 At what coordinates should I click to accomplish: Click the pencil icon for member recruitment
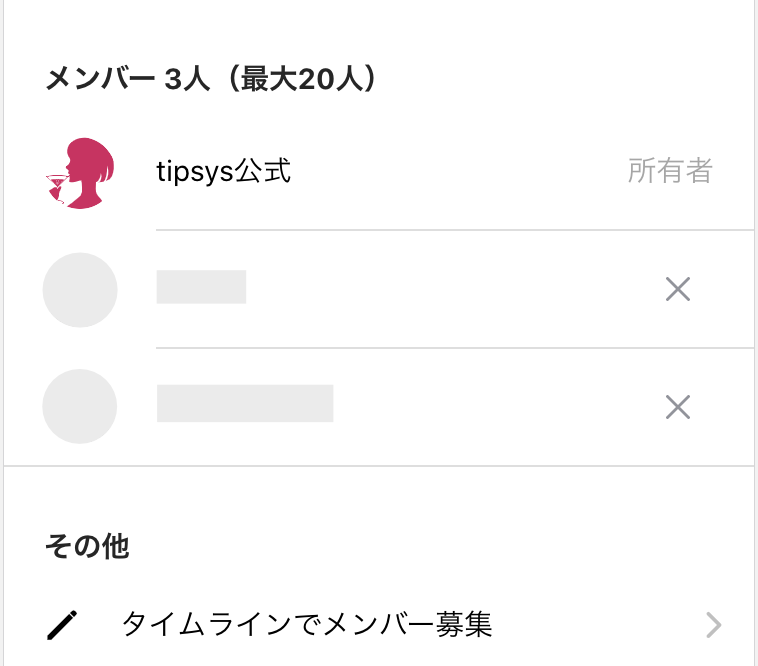(x=62, y=625)
